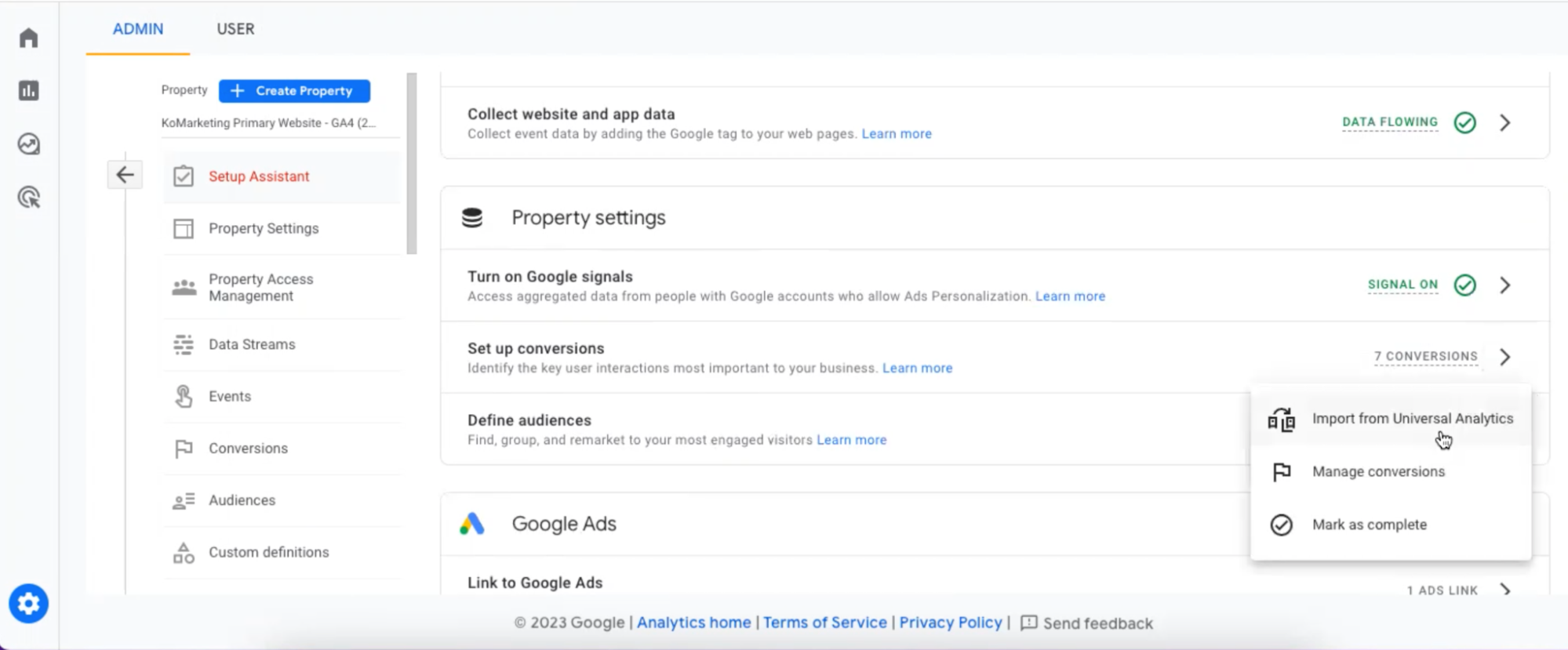This screenshot has height=650, width=1568.
Task: Open the Home icon in left rail
Action: click(x=29, y=38)
